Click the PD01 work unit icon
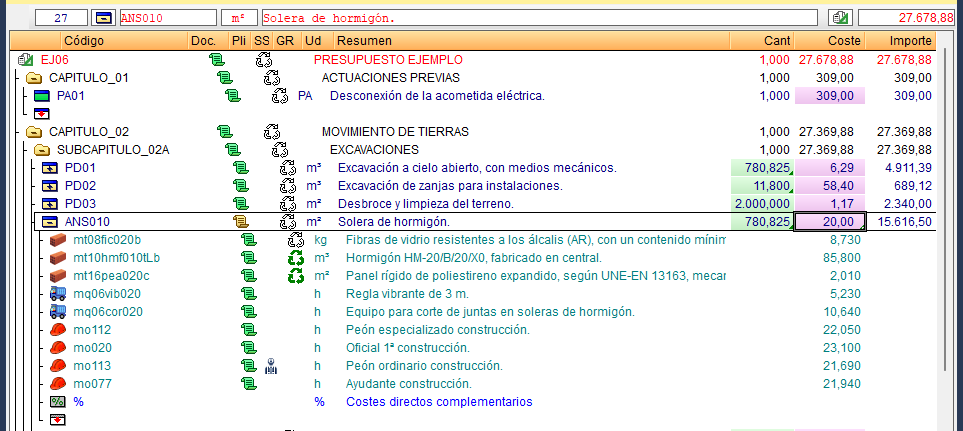Image resolution: width=963 pixels, height=431 pixels. (x=49, y=168)
